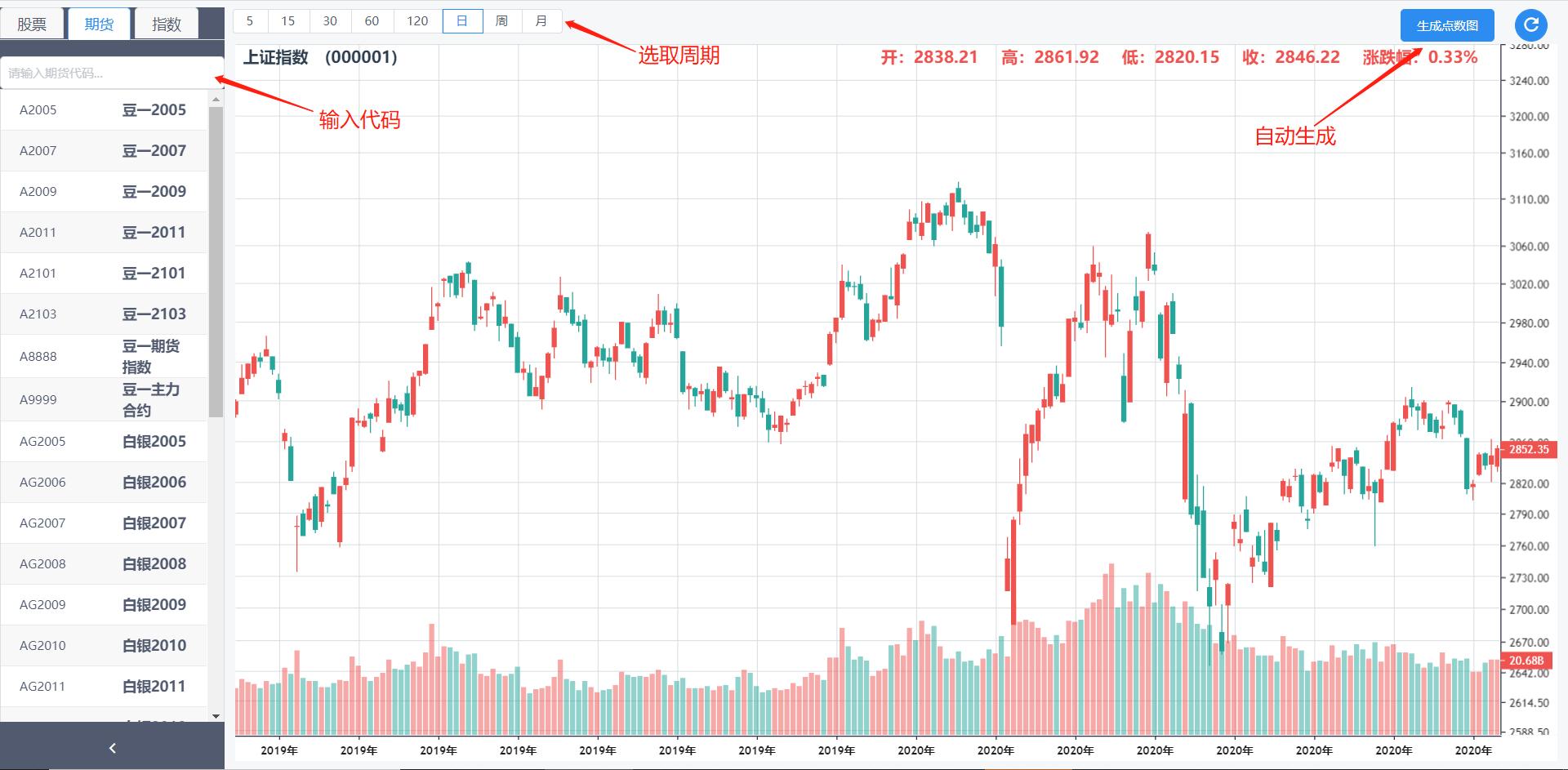Select the 120-minute period
Image resolution: width=1568 pixels, height=770 pixels.
coord(417,21)
